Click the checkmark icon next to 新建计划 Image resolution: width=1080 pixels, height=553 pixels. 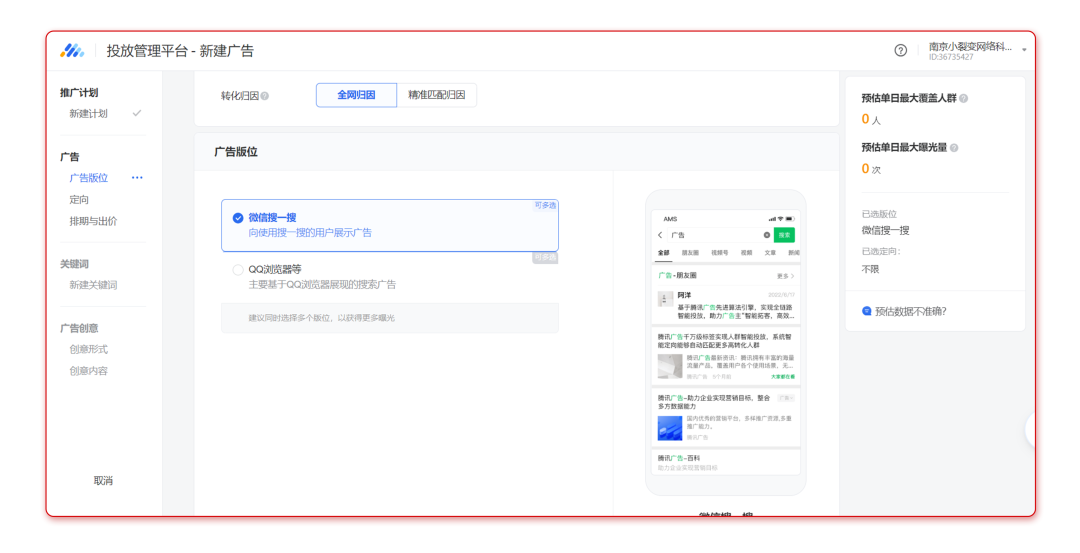(137, 114)
